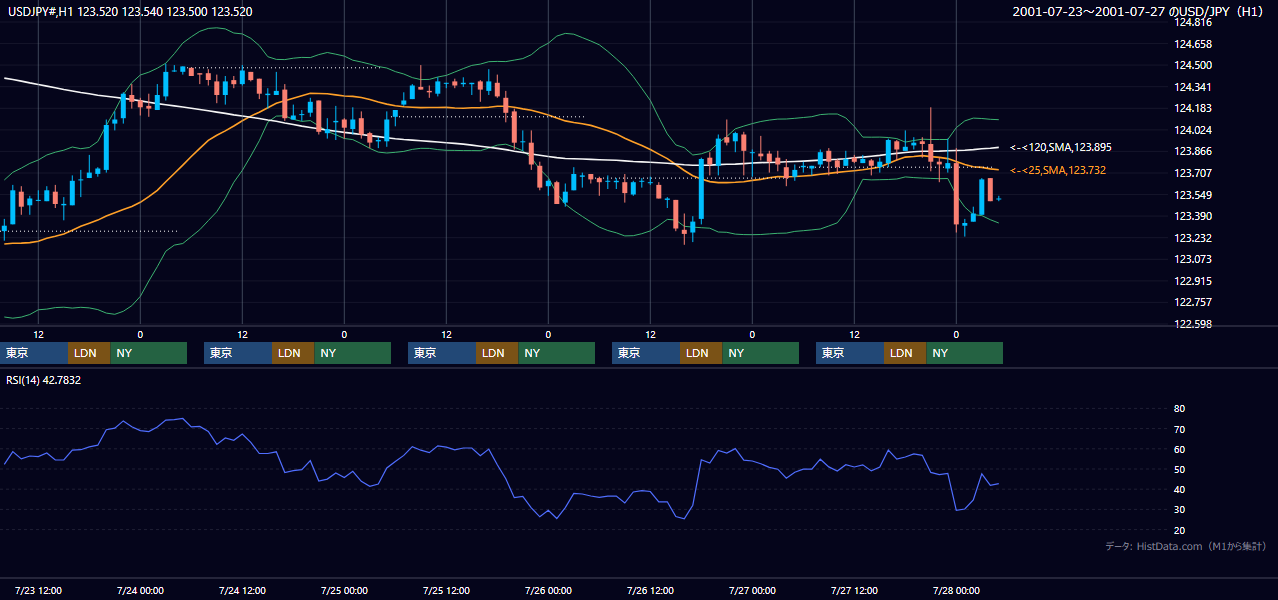Click the rightmost 東京 session block

point(850,353)
